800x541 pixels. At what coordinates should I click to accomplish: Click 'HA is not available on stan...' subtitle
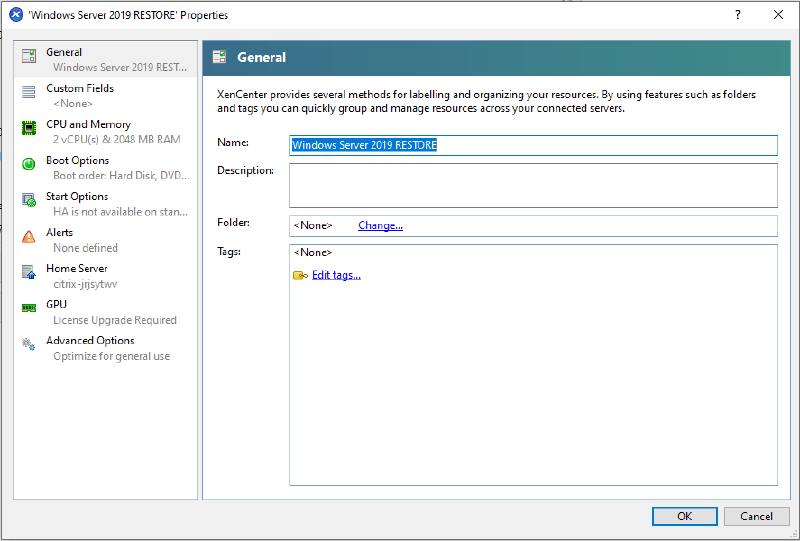120,212
